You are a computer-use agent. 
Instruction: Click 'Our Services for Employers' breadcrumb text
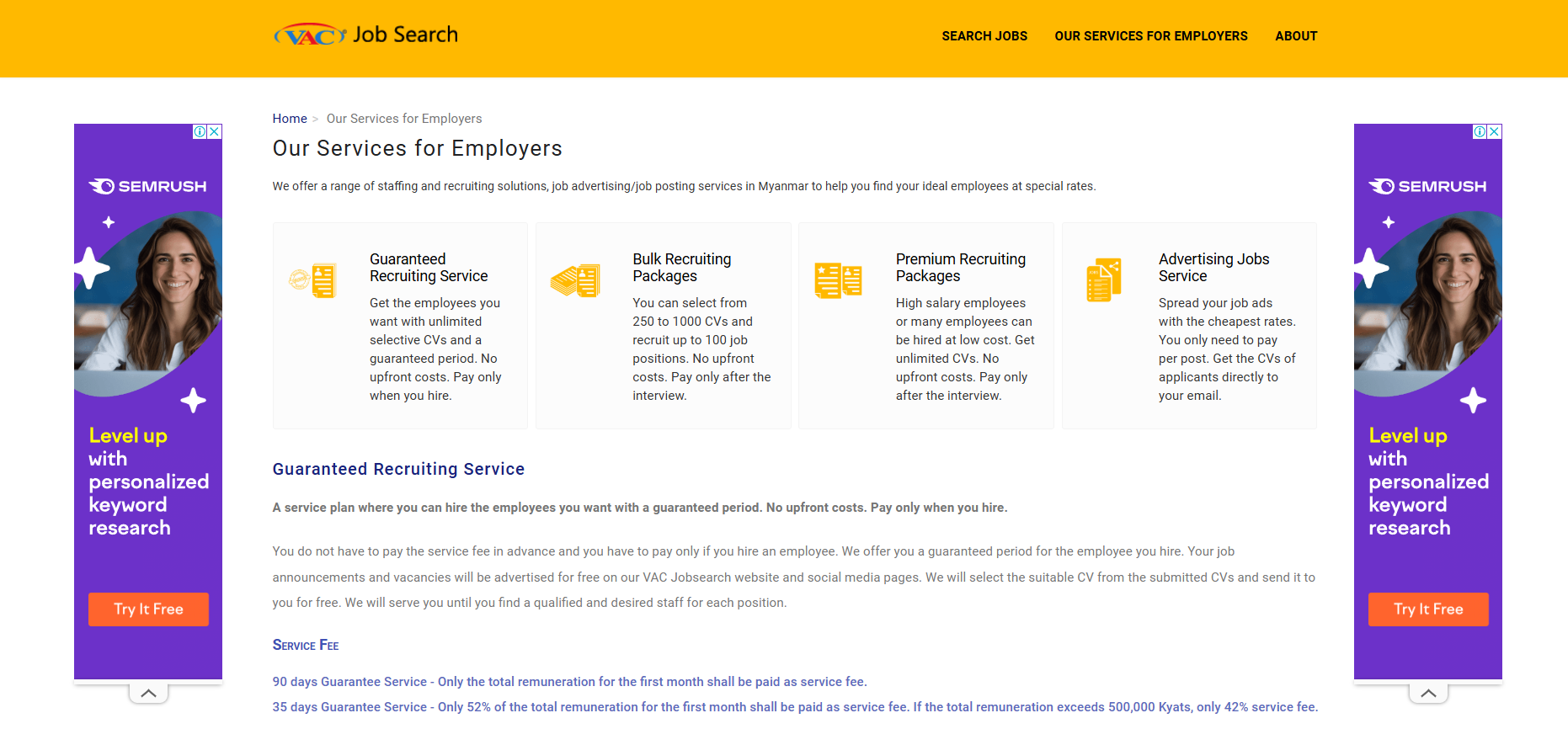coord(404,119)
